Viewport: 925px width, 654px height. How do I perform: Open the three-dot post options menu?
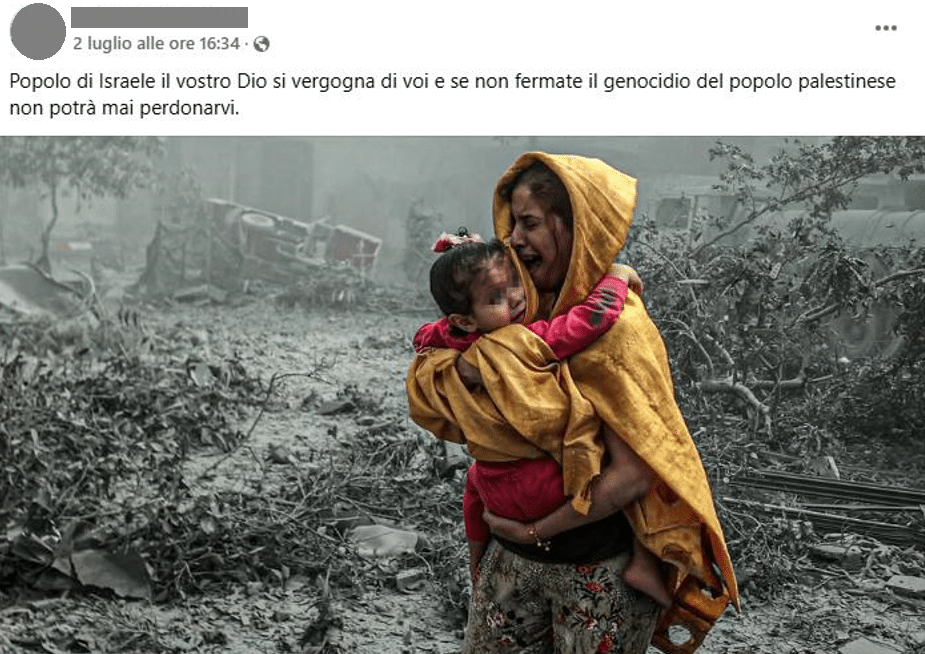click(x=885, y=28)
